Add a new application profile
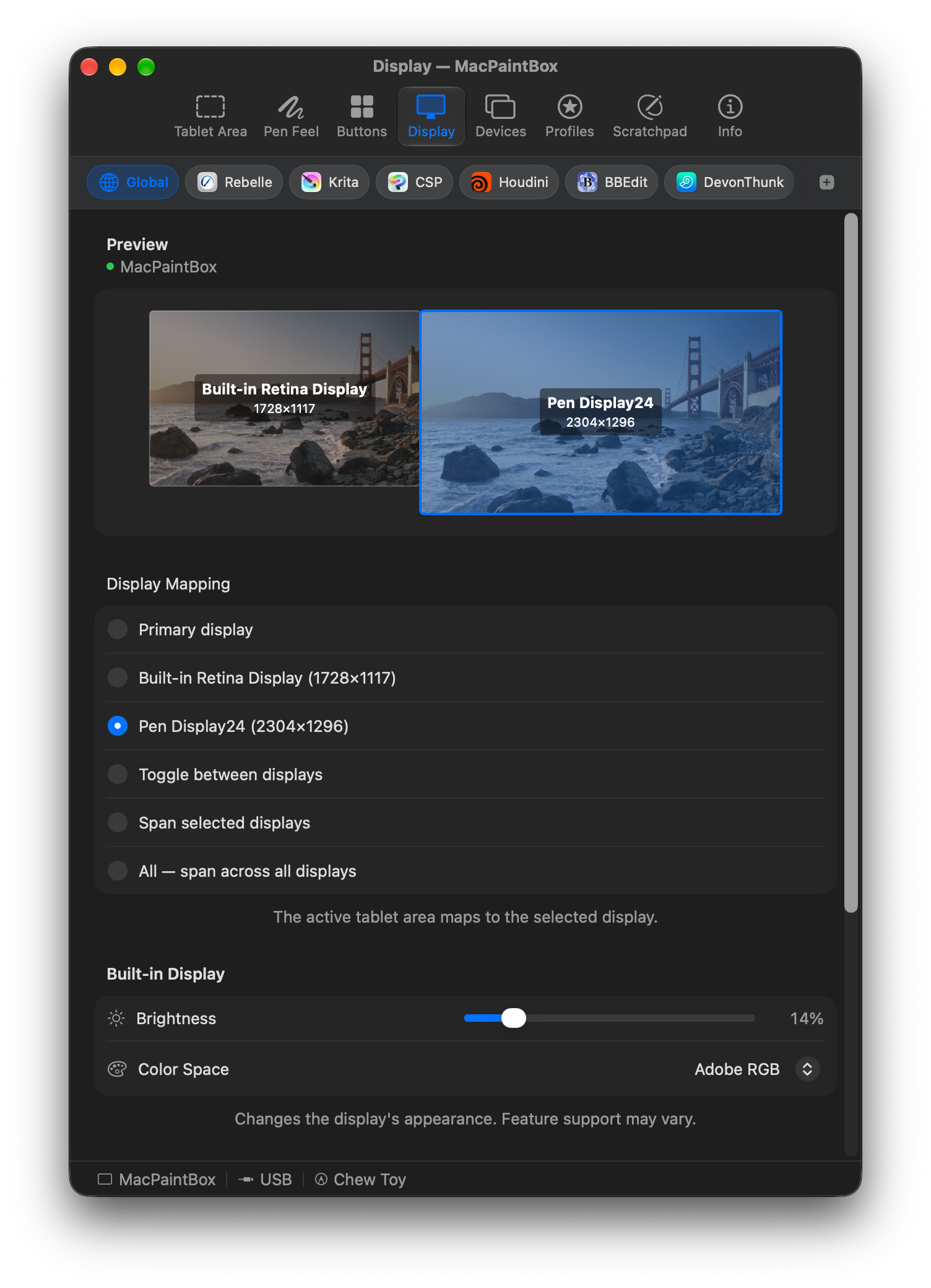Screen dimensions: 931x1288 click(826, 182)
